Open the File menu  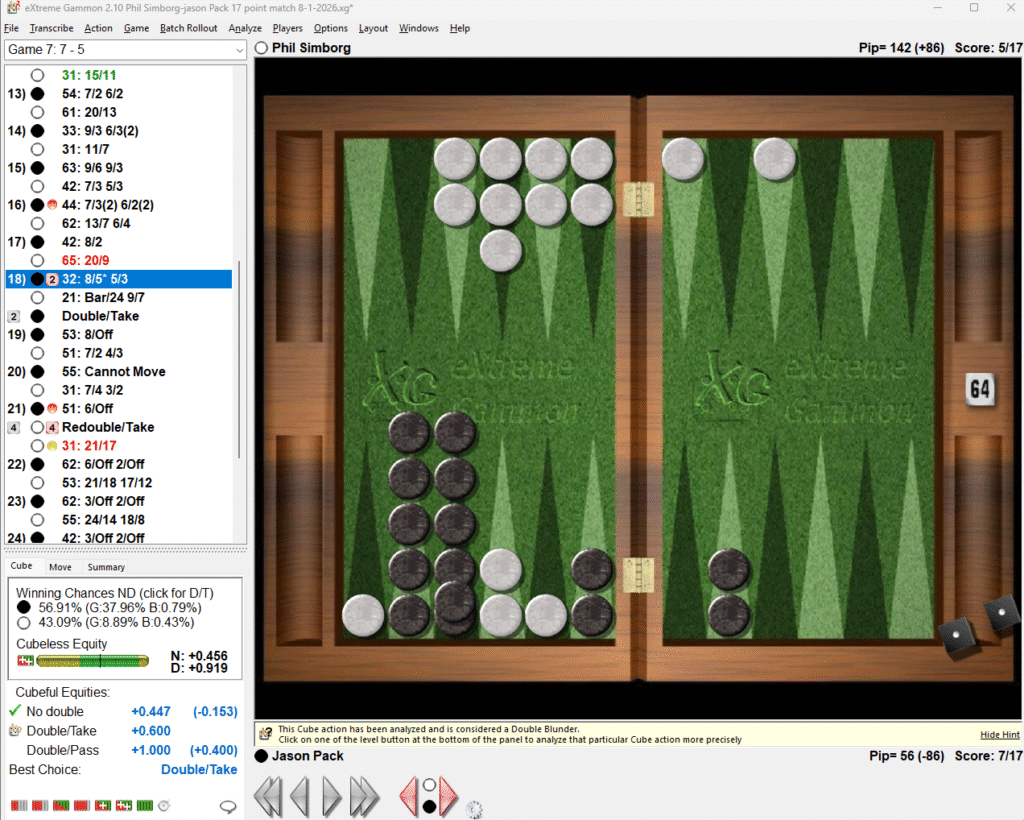click(11, 28)
